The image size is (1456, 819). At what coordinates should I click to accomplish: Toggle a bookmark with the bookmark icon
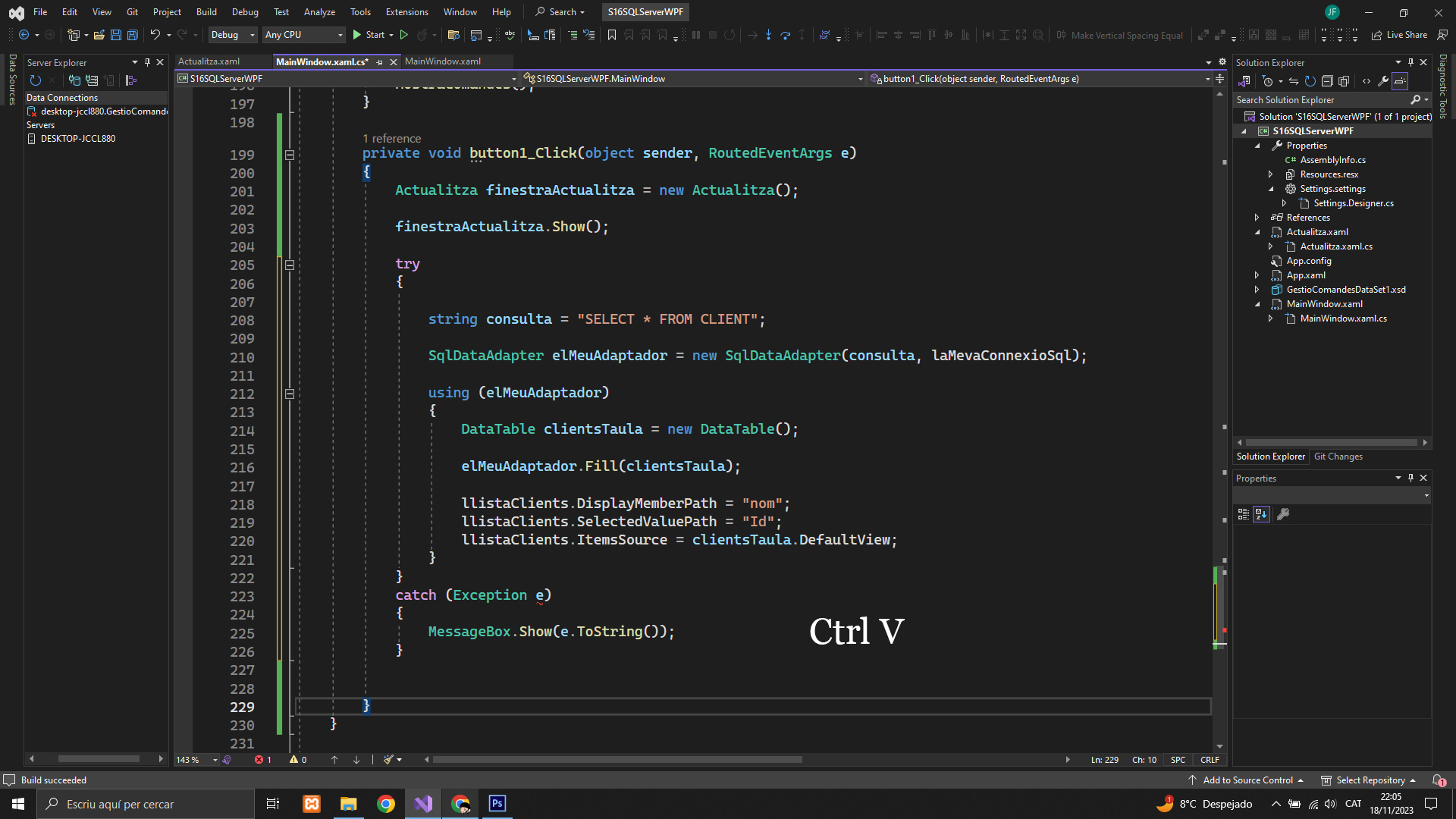612,35
